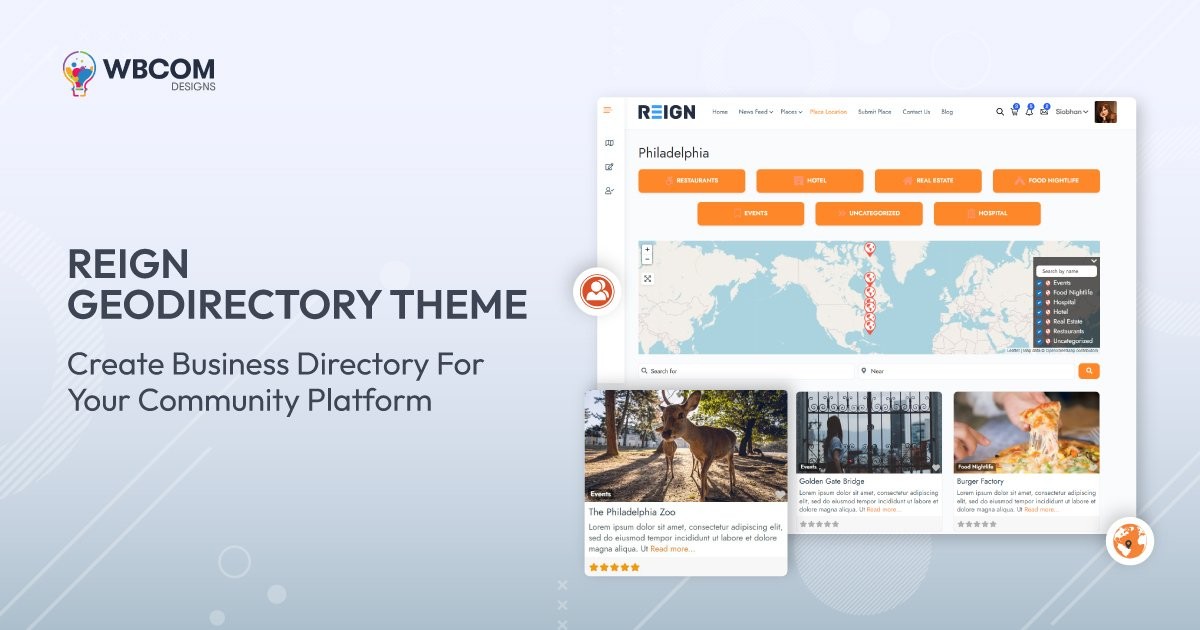This screenshot has height=630, width=1200.
Task: Click the Golden Gate Bridge listing title
Action: click(832, 481)
